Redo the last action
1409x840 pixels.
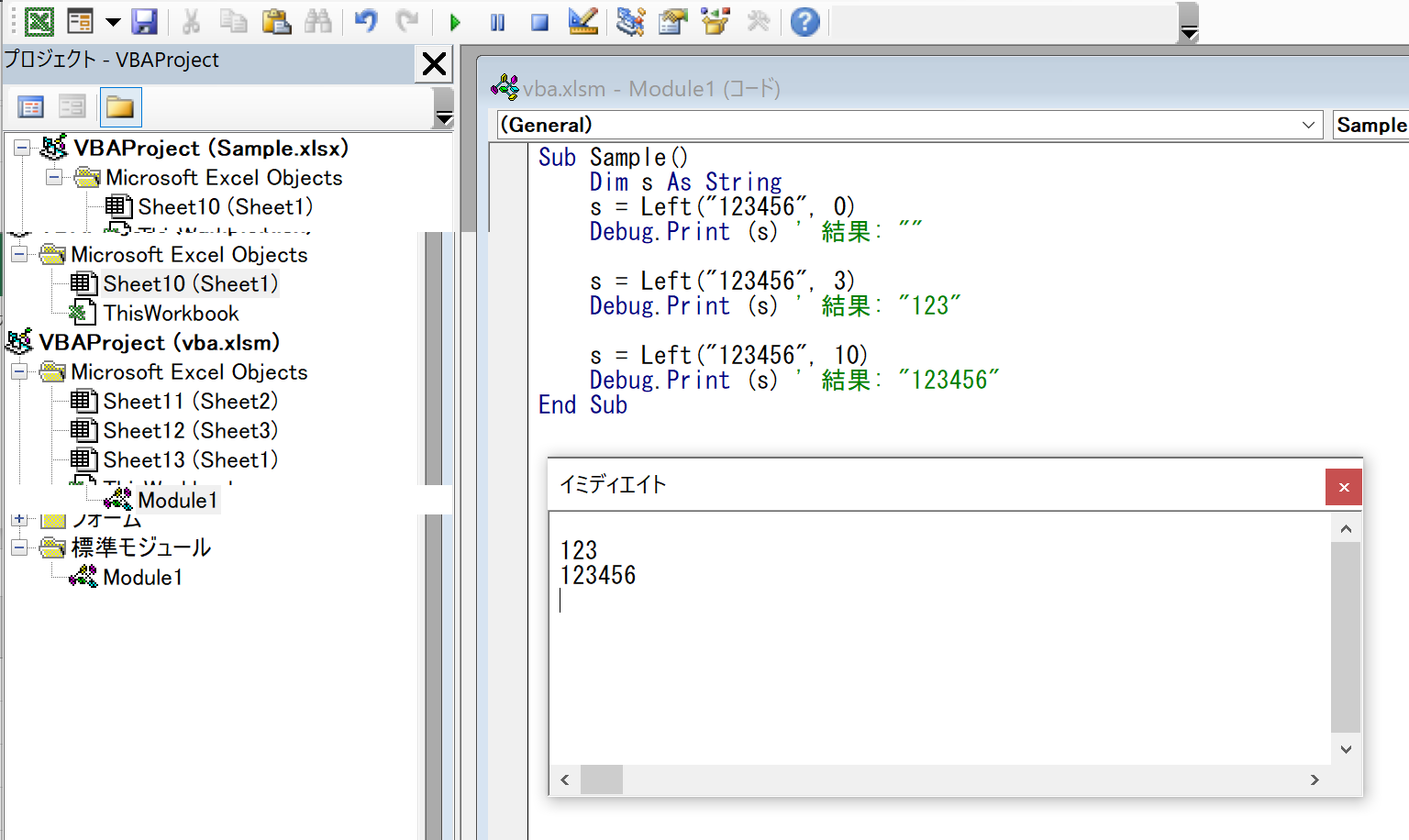[407, 21]
